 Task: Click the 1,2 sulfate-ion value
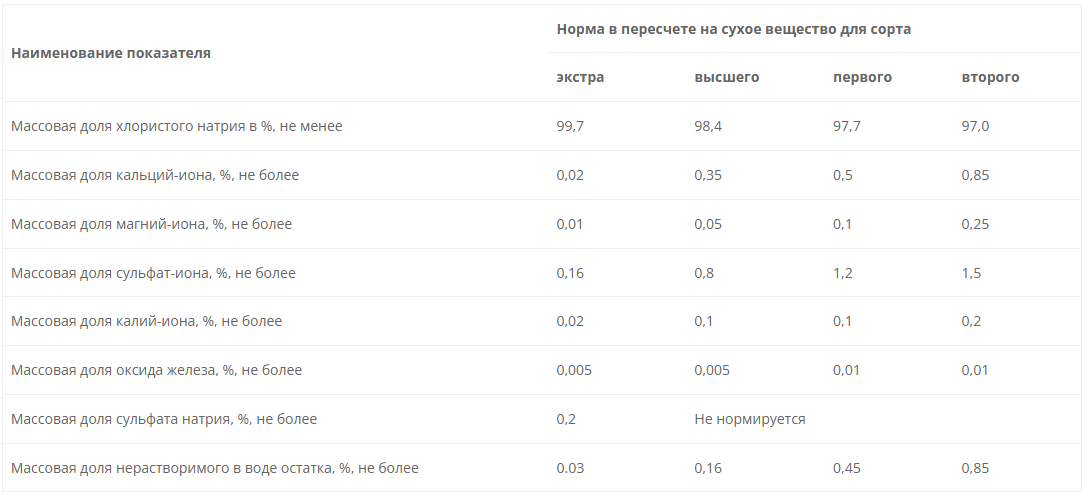point(843,273)
